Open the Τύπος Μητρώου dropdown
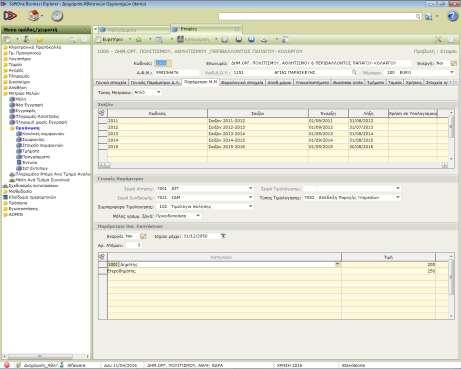Image resolution: width=461 pixels, height=369 pixels. click(159, 92)
